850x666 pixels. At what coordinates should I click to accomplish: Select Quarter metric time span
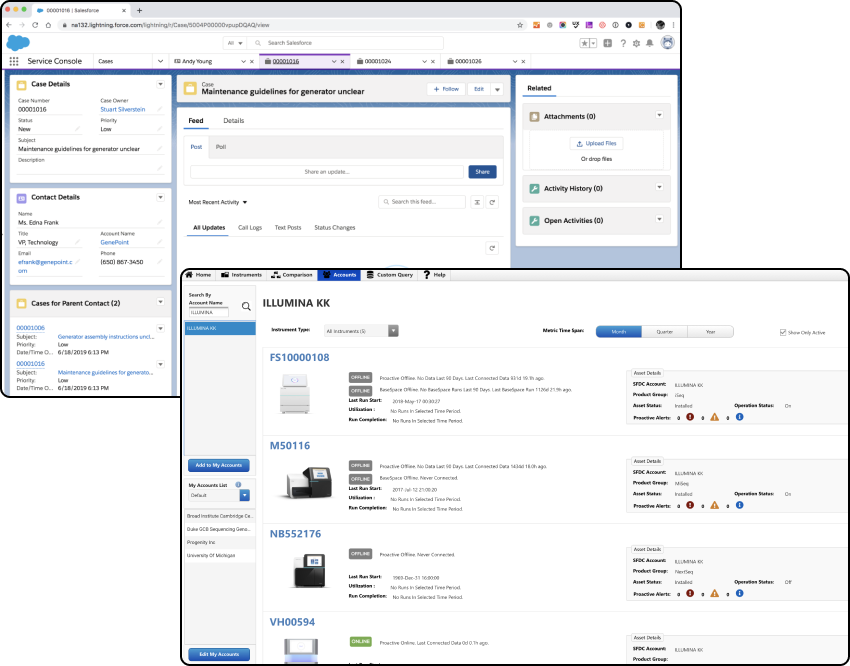click(x=665, y=332)
